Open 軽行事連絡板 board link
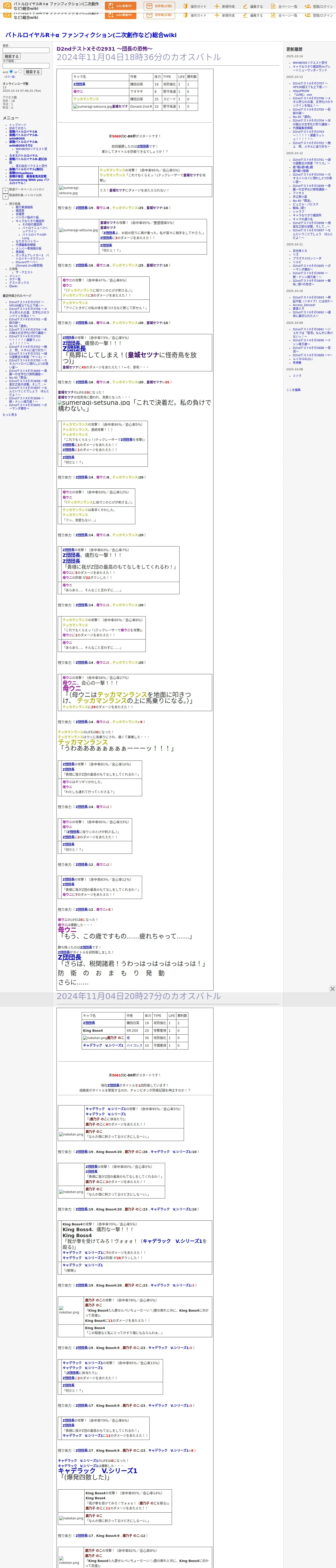 [24, 207]
